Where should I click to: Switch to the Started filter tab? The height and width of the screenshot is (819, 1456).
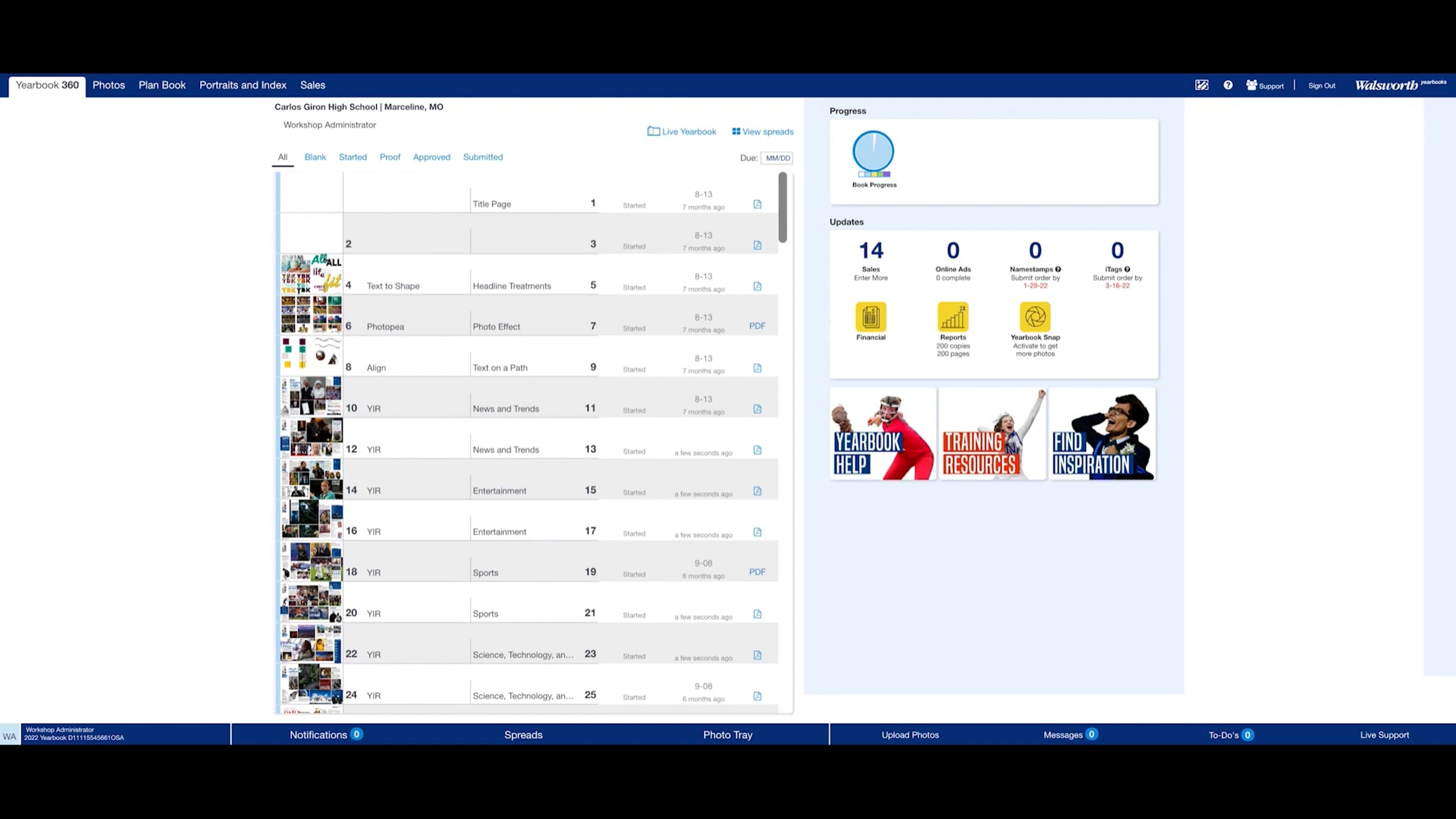pyautogui.click(x=352, y=157)
